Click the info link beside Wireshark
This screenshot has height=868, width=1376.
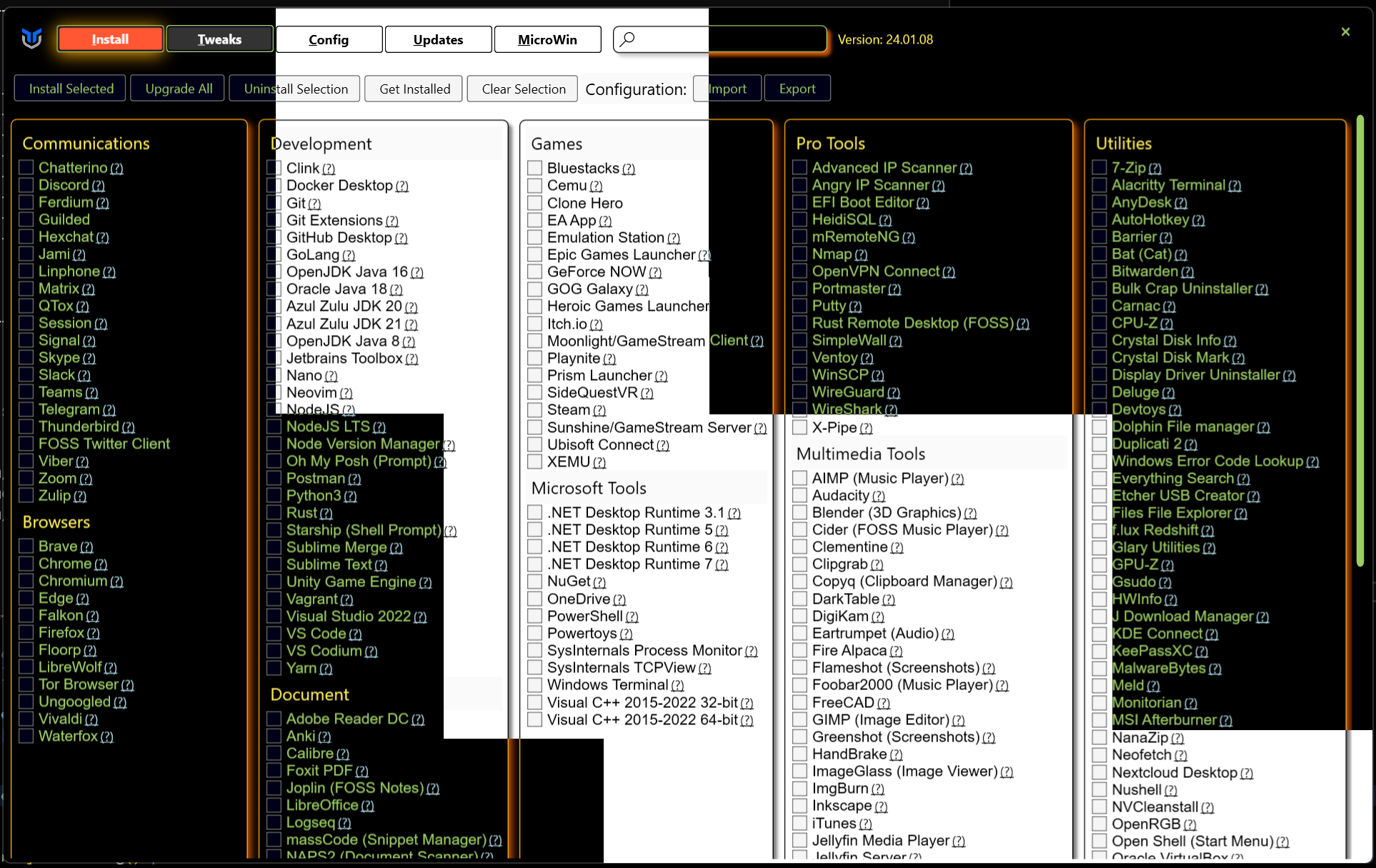coord(891,410)
